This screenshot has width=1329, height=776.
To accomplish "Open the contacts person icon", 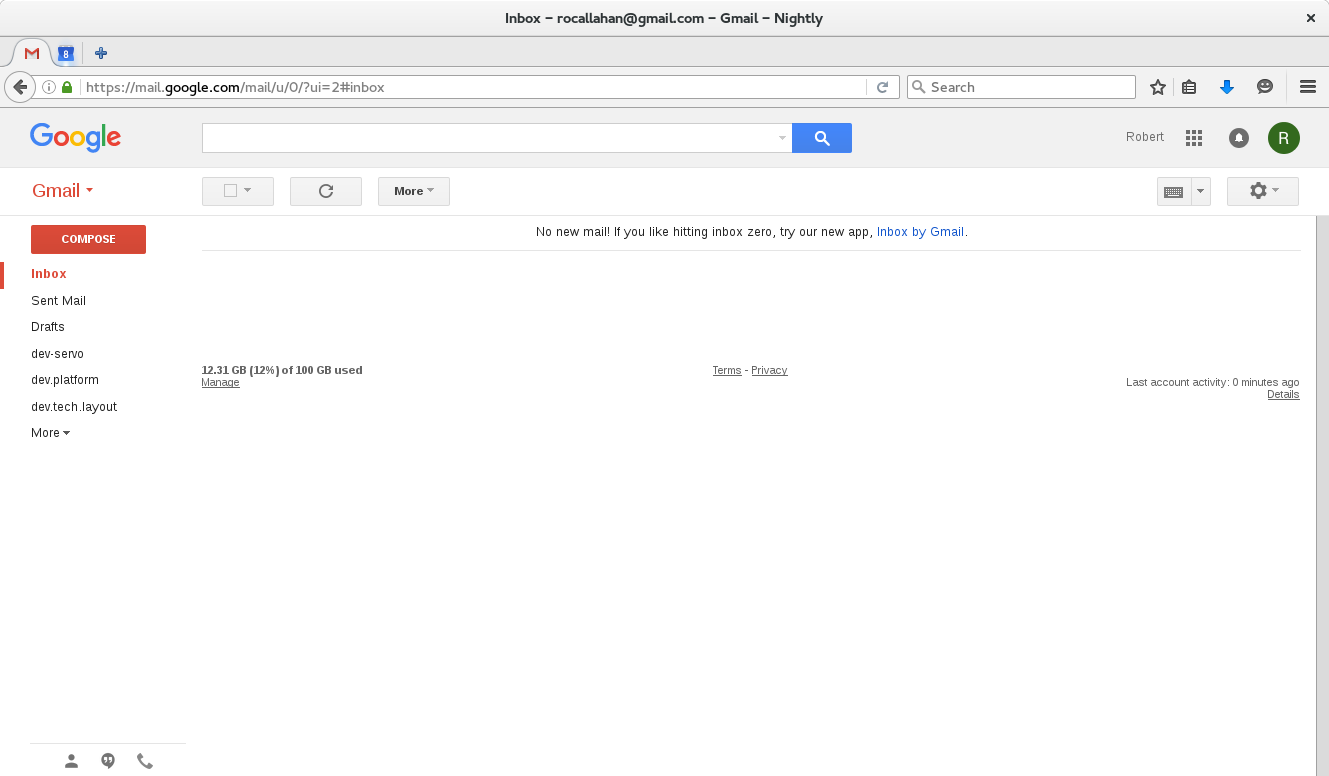I will (x=71, y=761).
